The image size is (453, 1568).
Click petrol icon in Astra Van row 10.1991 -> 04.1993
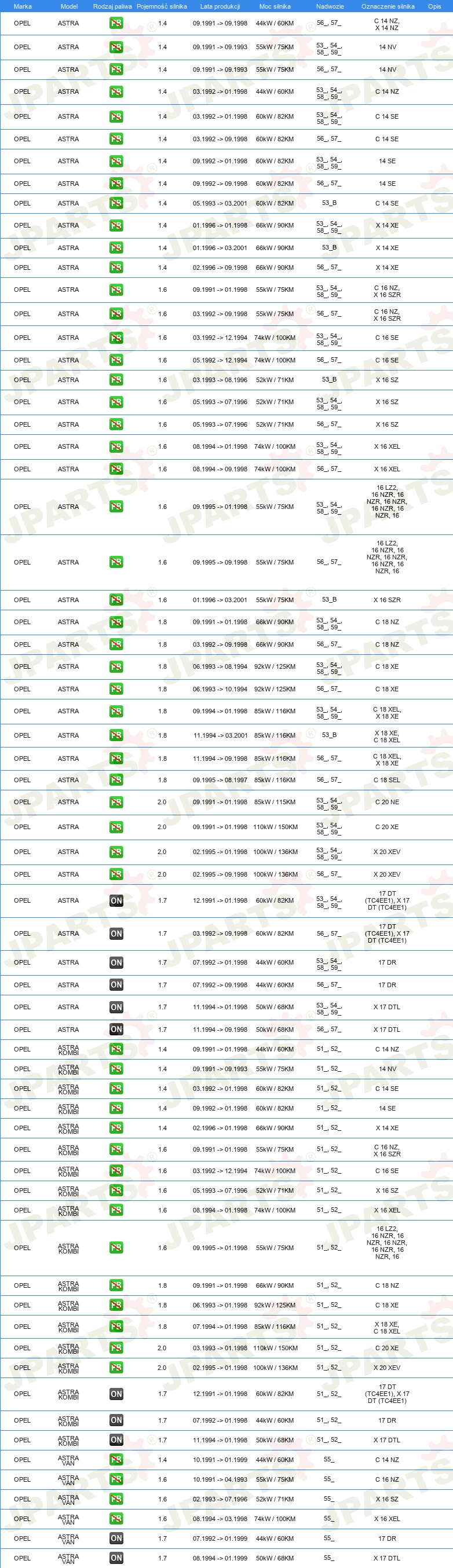click(116, 1479)
